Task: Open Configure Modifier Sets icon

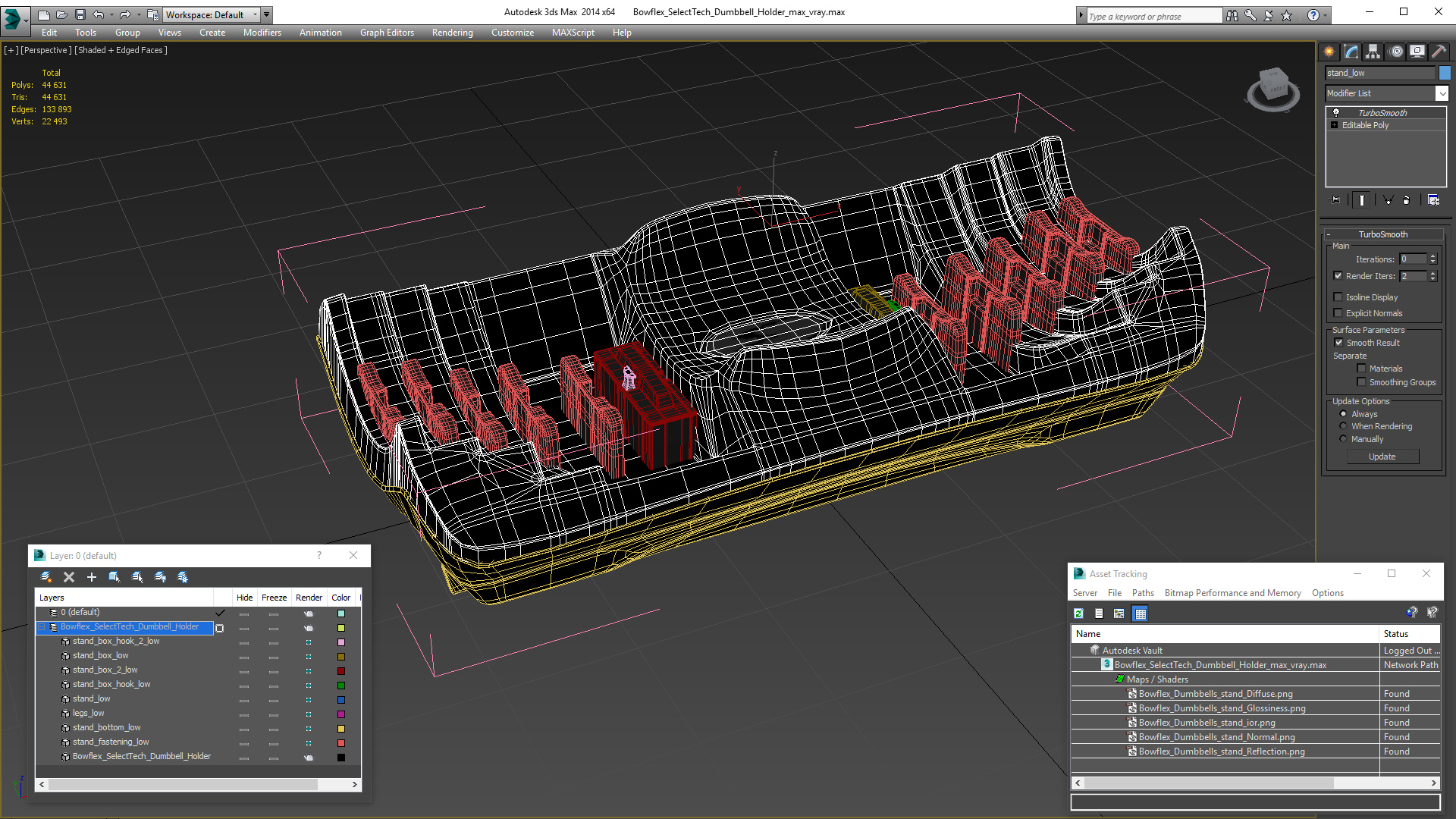Action: (x=1433, y=200)
